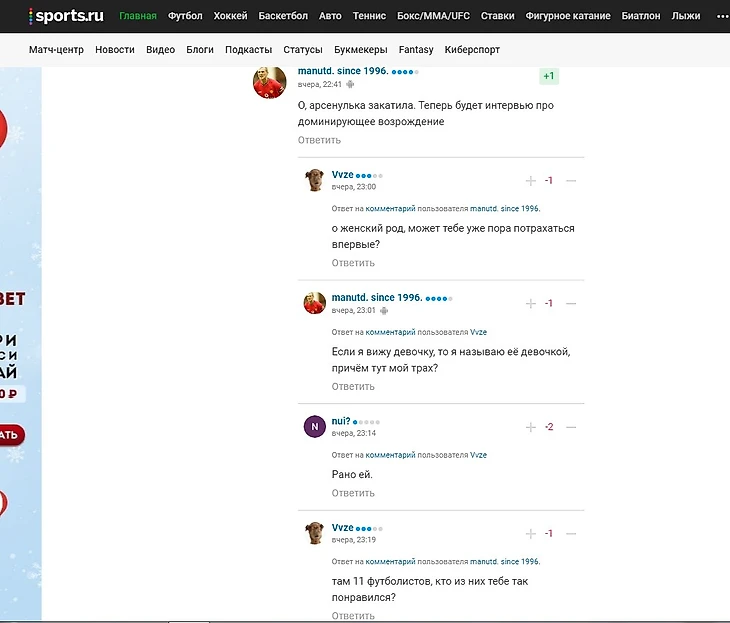Open the 'nui?' username link
Viewport: 730px width, 623px height.
[341, 421]
